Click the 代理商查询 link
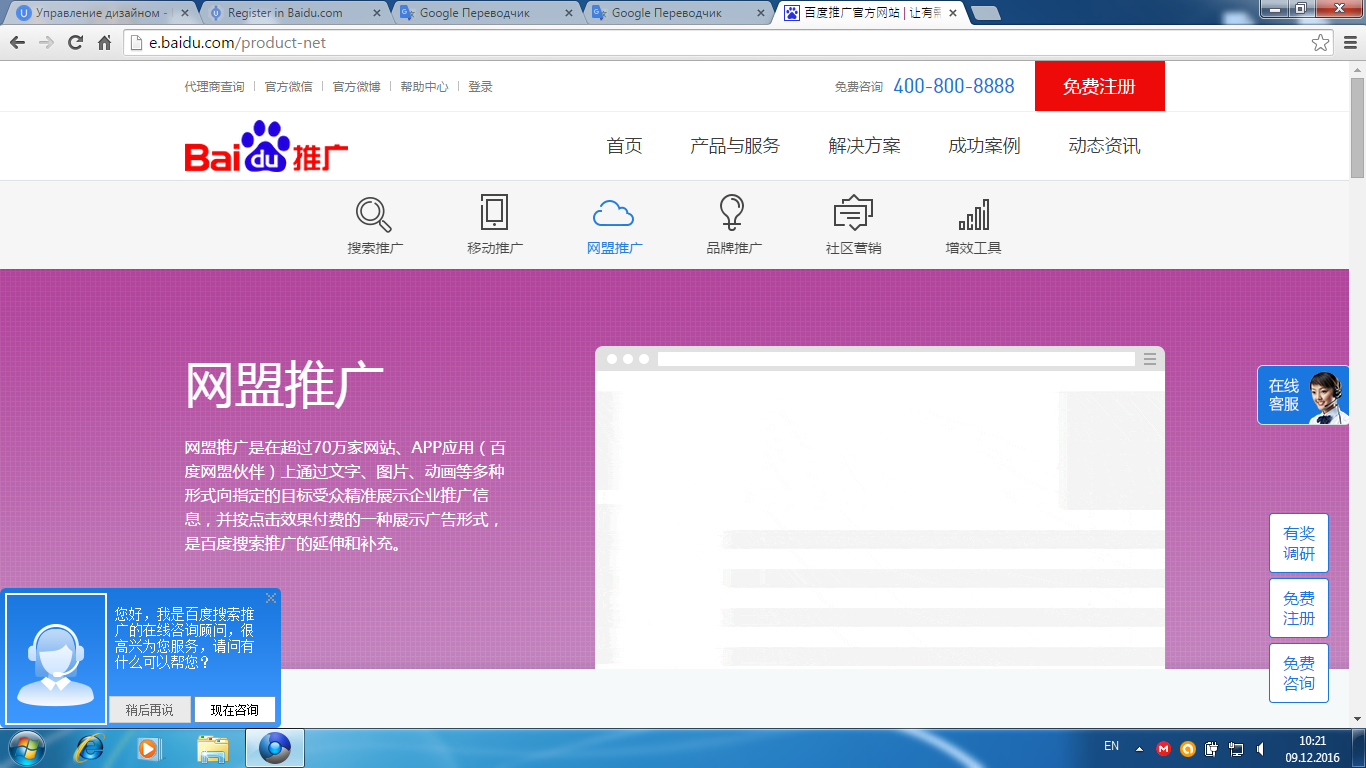This screenshot has height=768, width=1366. 214,87
